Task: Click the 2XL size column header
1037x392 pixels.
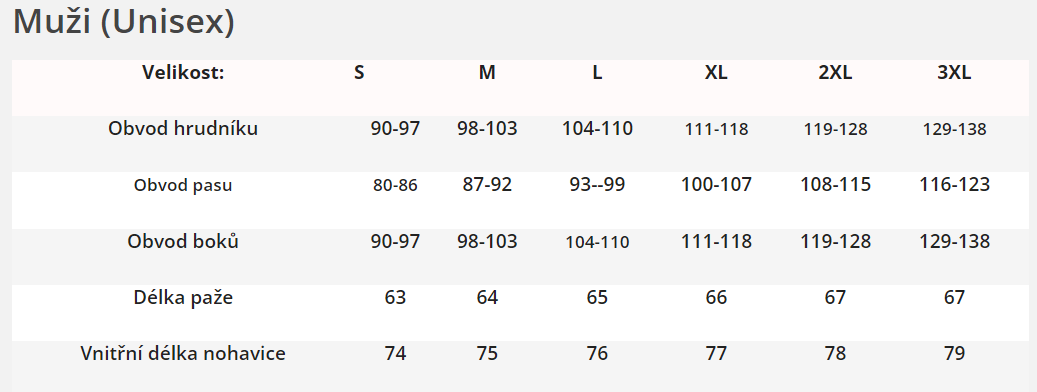Action: pyautogui.click(x=835, y=73)
